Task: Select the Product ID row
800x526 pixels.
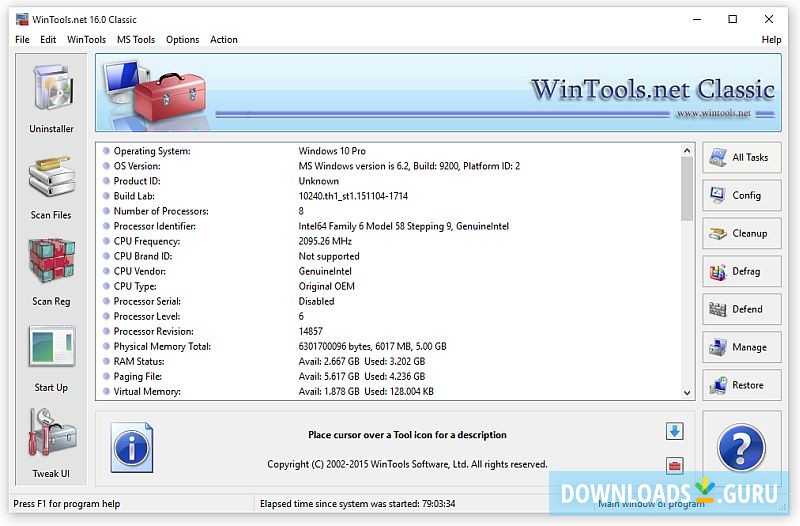Action: pos(391,181)
